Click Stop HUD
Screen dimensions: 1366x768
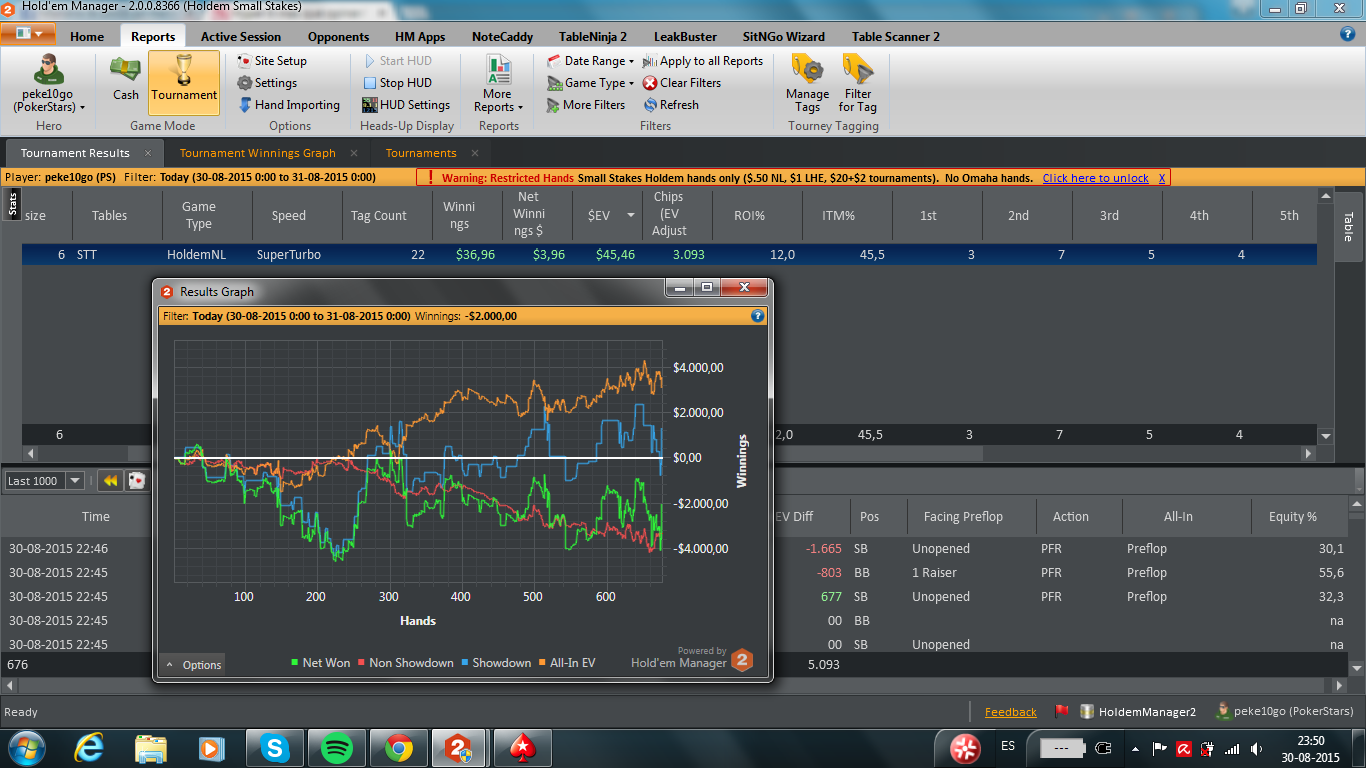click(x=397, y=83)
